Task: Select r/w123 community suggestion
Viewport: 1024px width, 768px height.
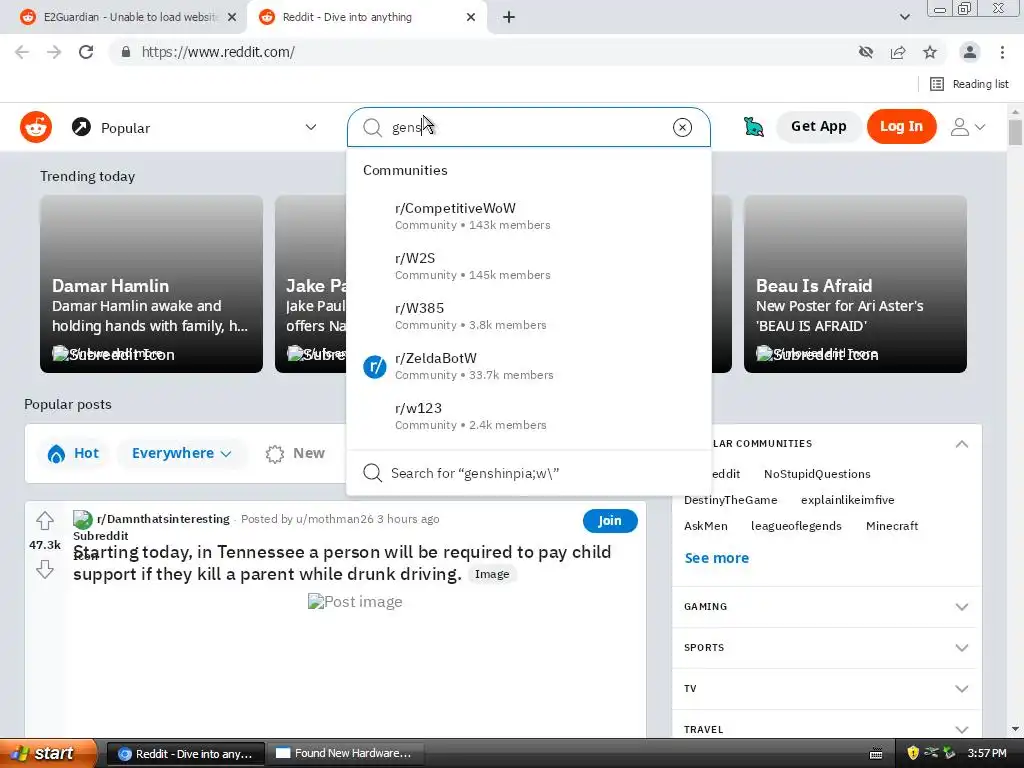Action: click(528, 416)
